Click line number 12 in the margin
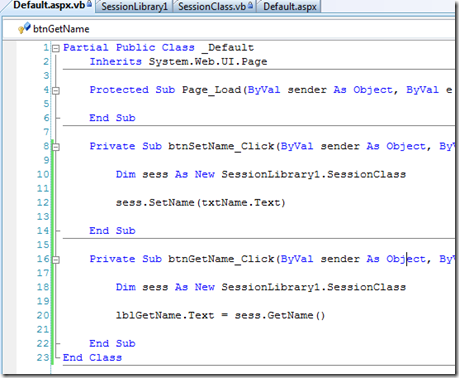 click(43, 203)
